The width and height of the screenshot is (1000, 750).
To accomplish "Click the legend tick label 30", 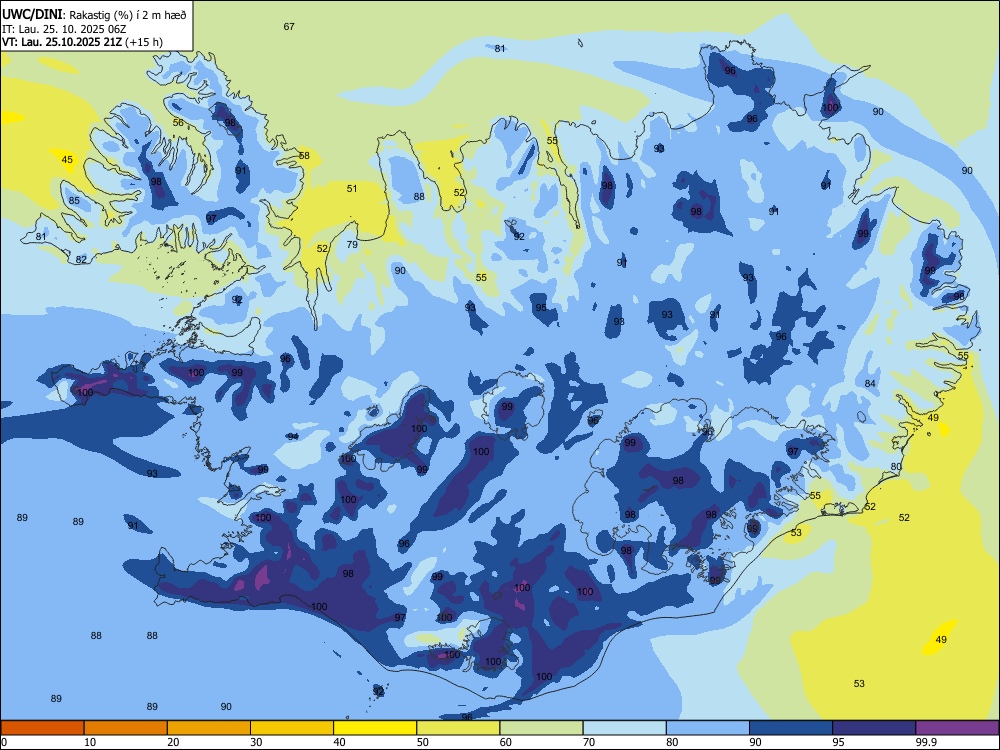I will 256,742.
